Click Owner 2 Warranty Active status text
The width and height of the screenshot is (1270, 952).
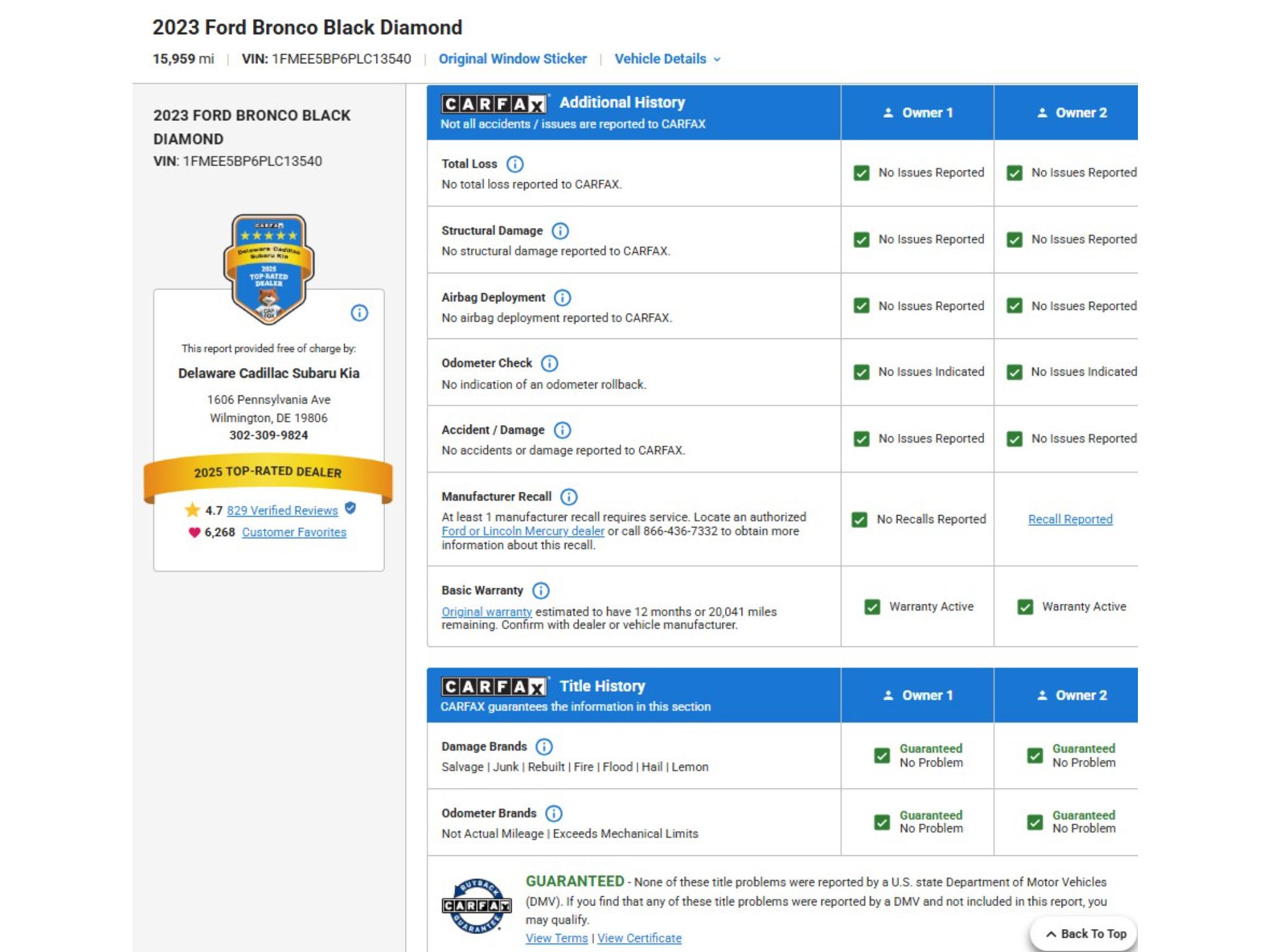1084,607
